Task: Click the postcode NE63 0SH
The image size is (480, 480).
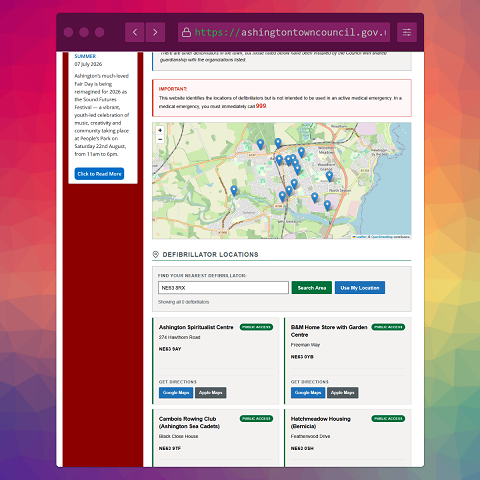Action: click(x=302, y=448)
